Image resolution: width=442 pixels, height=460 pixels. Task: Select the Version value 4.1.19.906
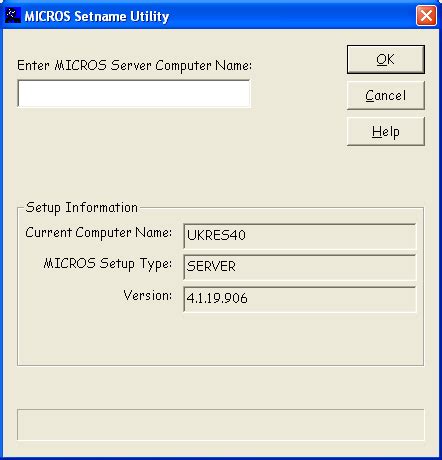[x=299, y=298]
